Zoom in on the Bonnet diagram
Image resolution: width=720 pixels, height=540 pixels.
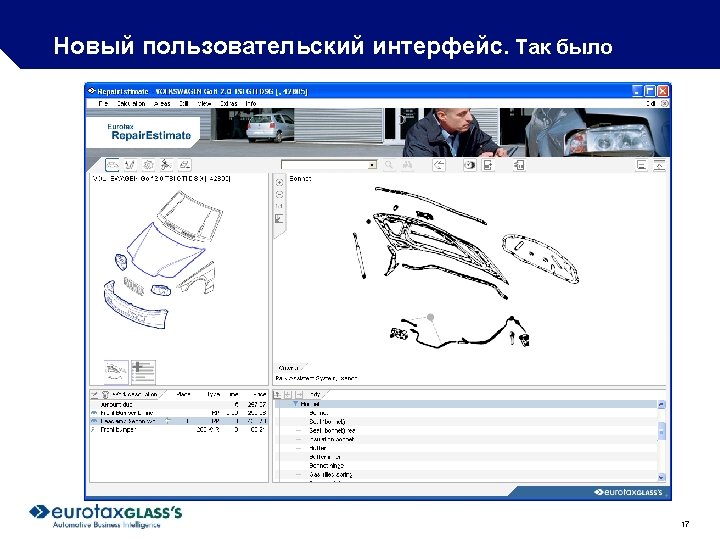279,182
